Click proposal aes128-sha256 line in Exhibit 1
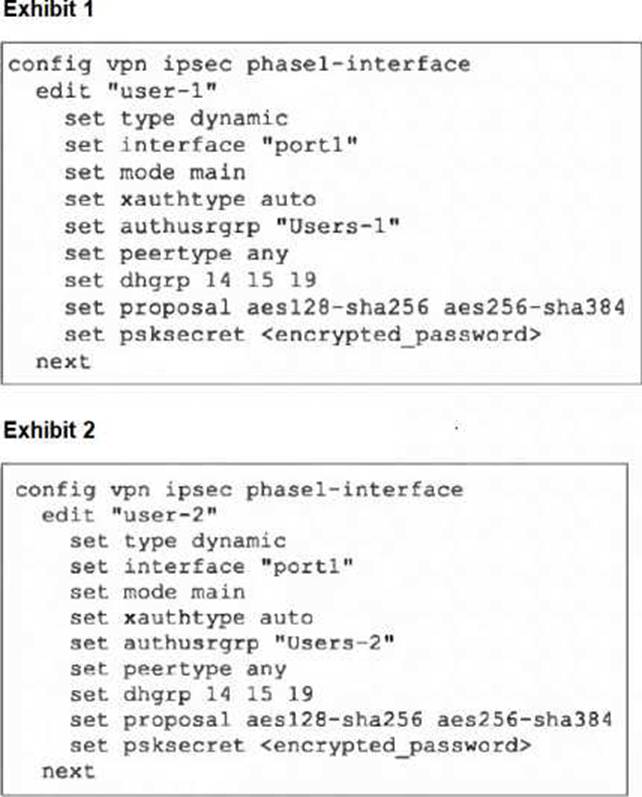642x797 pixels. pos(345,308)
